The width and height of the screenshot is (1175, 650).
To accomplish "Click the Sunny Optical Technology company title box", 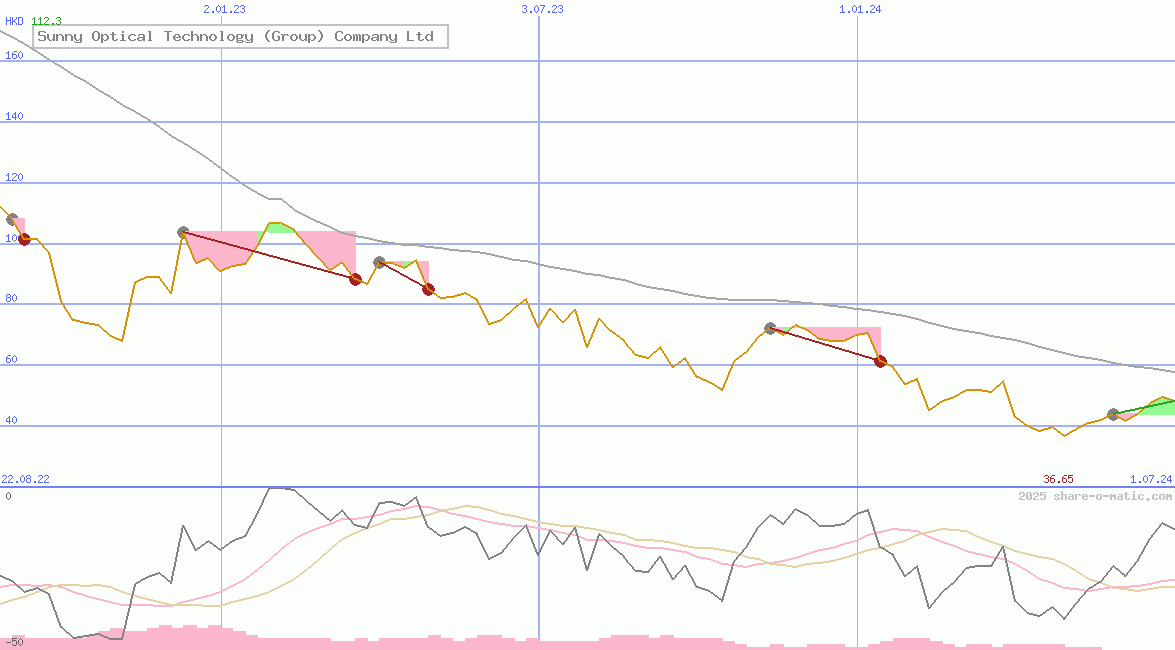I will 241,36.
